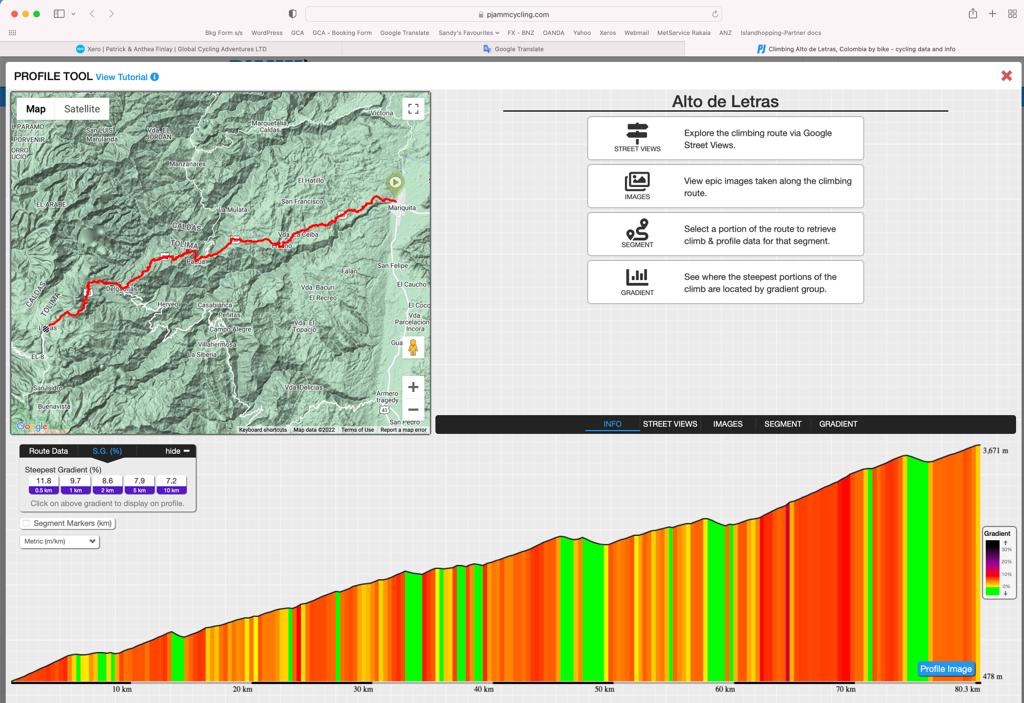Screen dimensions: 1024x703
Task: Select the GRADIENT tab in bar
Action: tap(838, 424)
